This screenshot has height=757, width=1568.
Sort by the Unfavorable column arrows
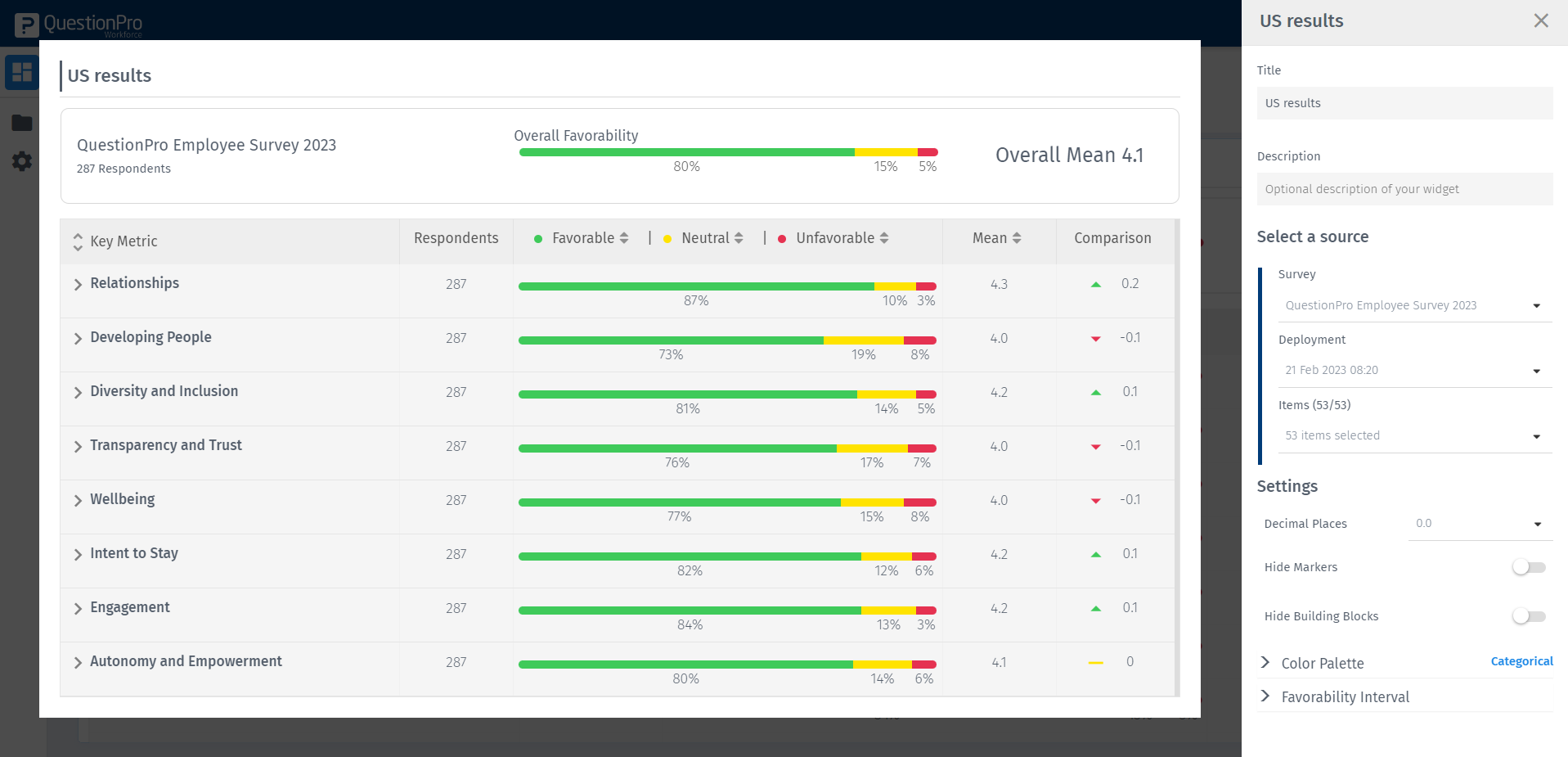[884, 237]
